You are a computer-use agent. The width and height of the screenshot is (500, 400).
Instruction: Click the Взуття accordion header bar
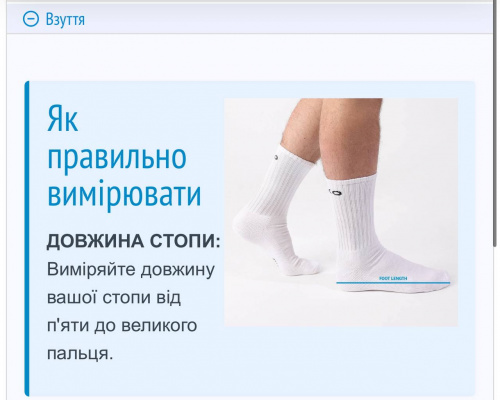[x=249, y=18]
